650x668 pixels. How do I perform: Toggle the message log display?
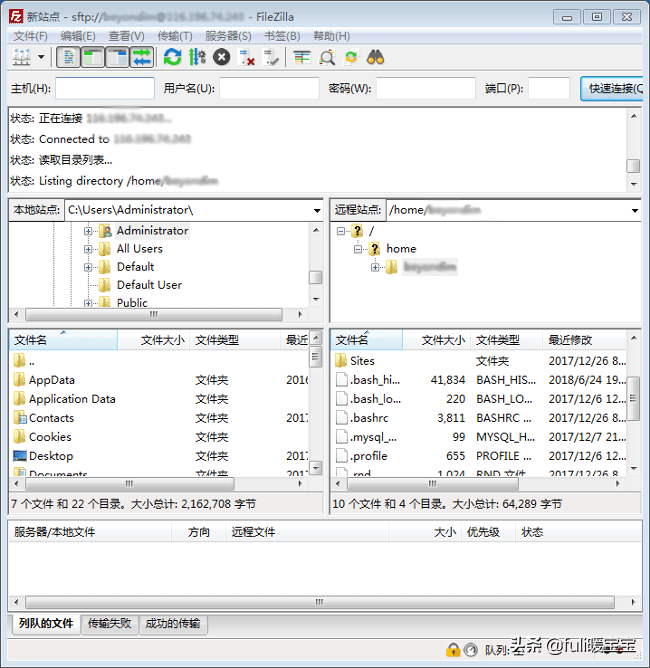pos(68,57)
